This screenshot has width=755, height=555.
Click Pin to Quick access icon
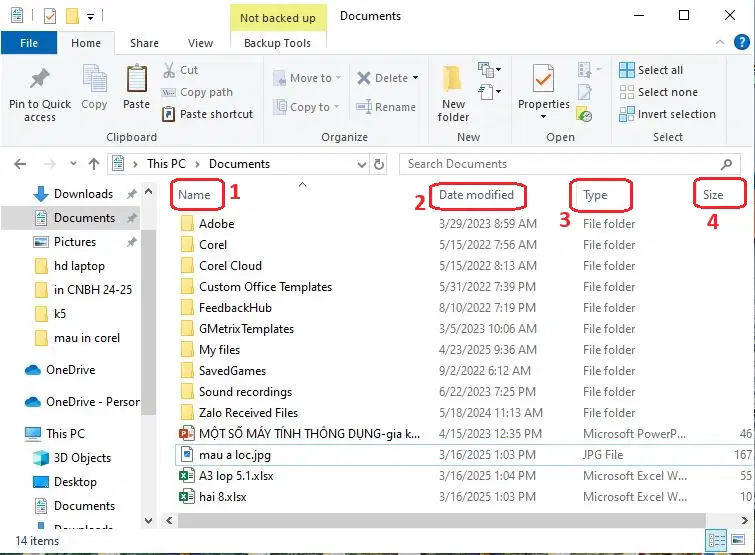point(39,79)
